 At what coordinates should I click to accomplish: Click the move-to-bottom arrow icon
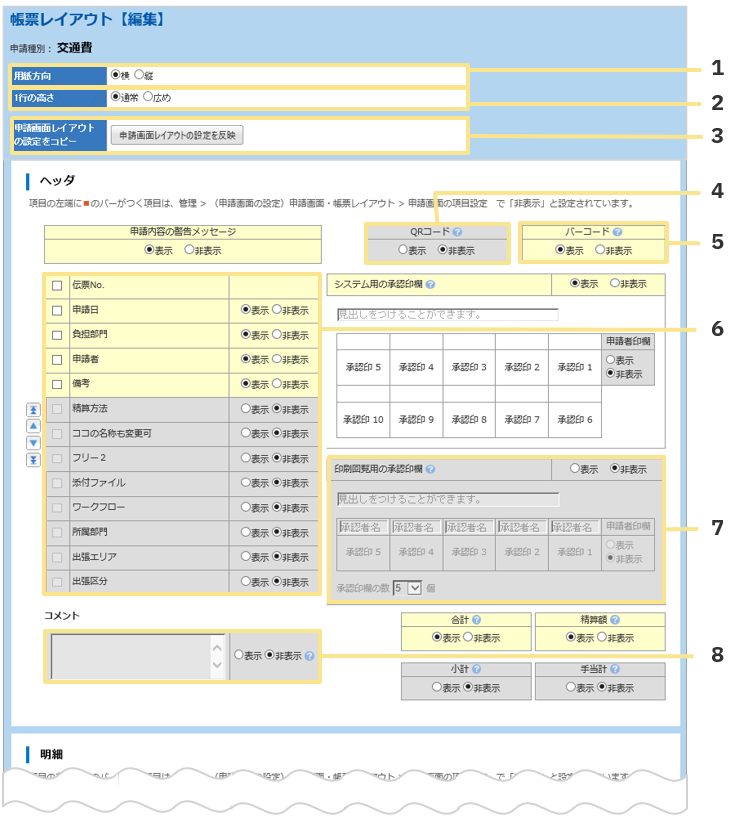point(33,460)
